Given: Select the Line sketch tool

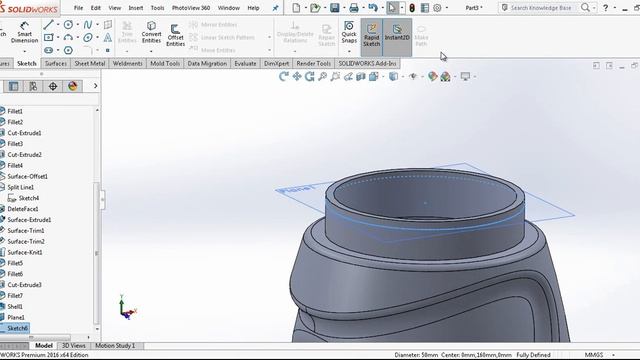Looking at the screenshot, I should point(49,25).
